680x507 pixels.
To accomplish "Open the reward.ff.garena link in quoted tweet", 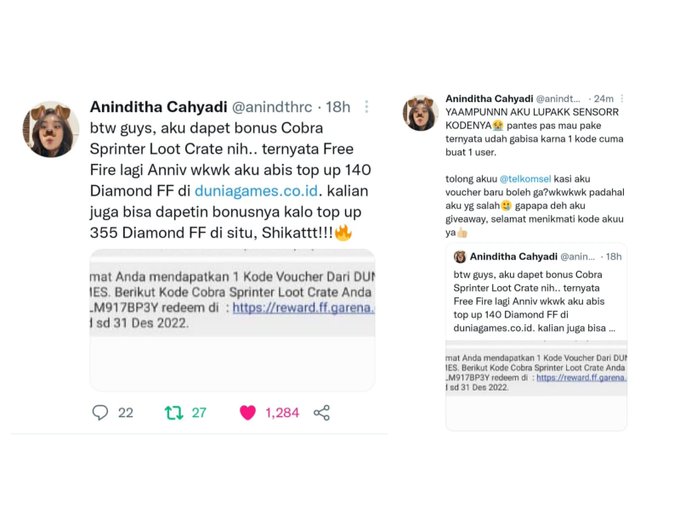I will click(582, 377).
